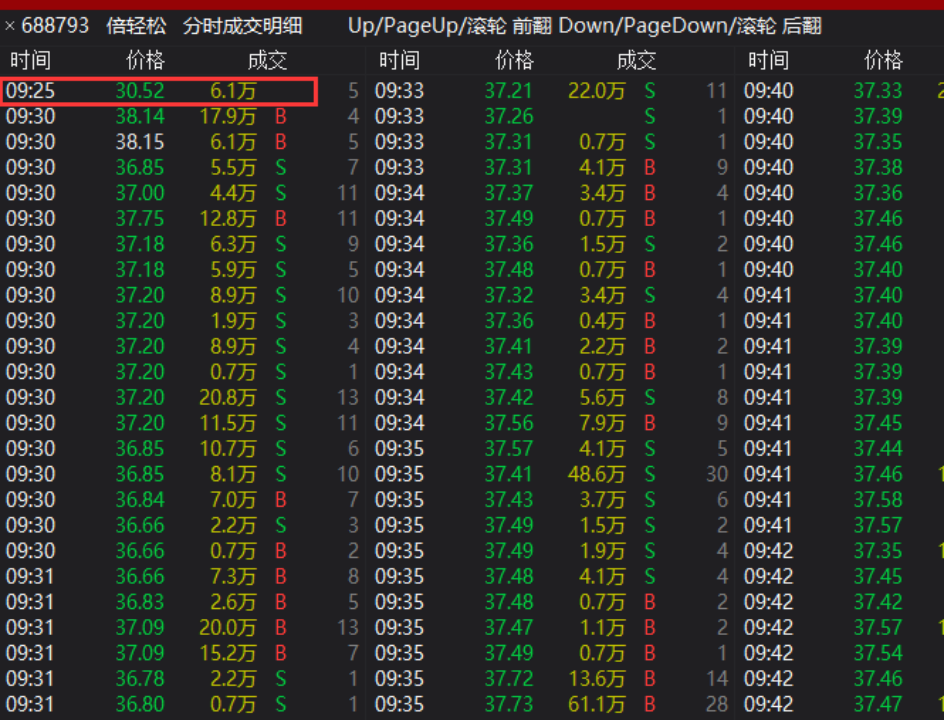
Task: Click volume 5.6万
Action: 602,397
